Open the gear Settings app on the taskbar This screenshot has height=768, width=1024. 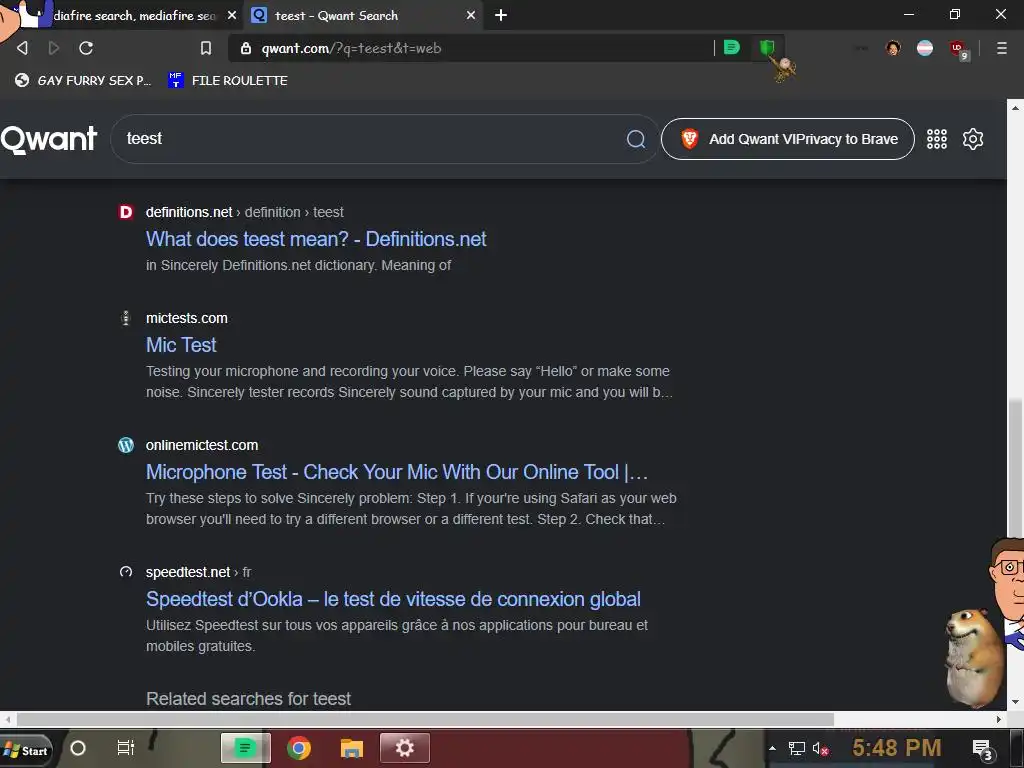click(x=405, y=748)
